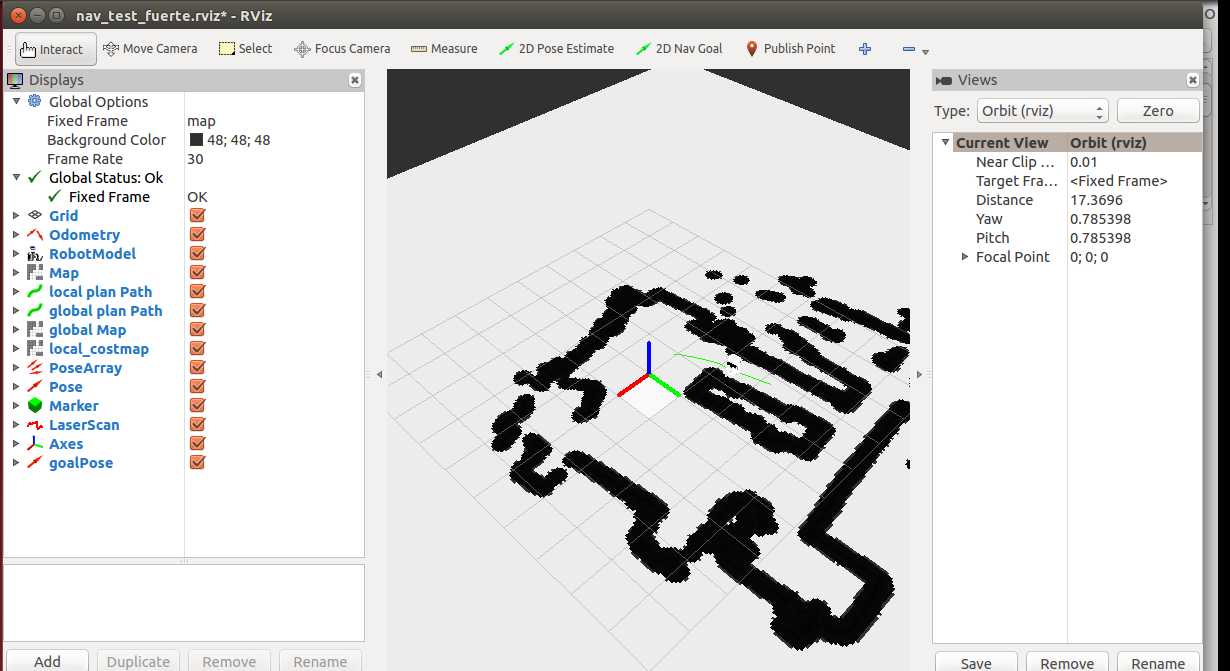This screenshot has width=1230, height=671.
Task: Collapse the Current View tree
Action: click(x=945, y=143)
